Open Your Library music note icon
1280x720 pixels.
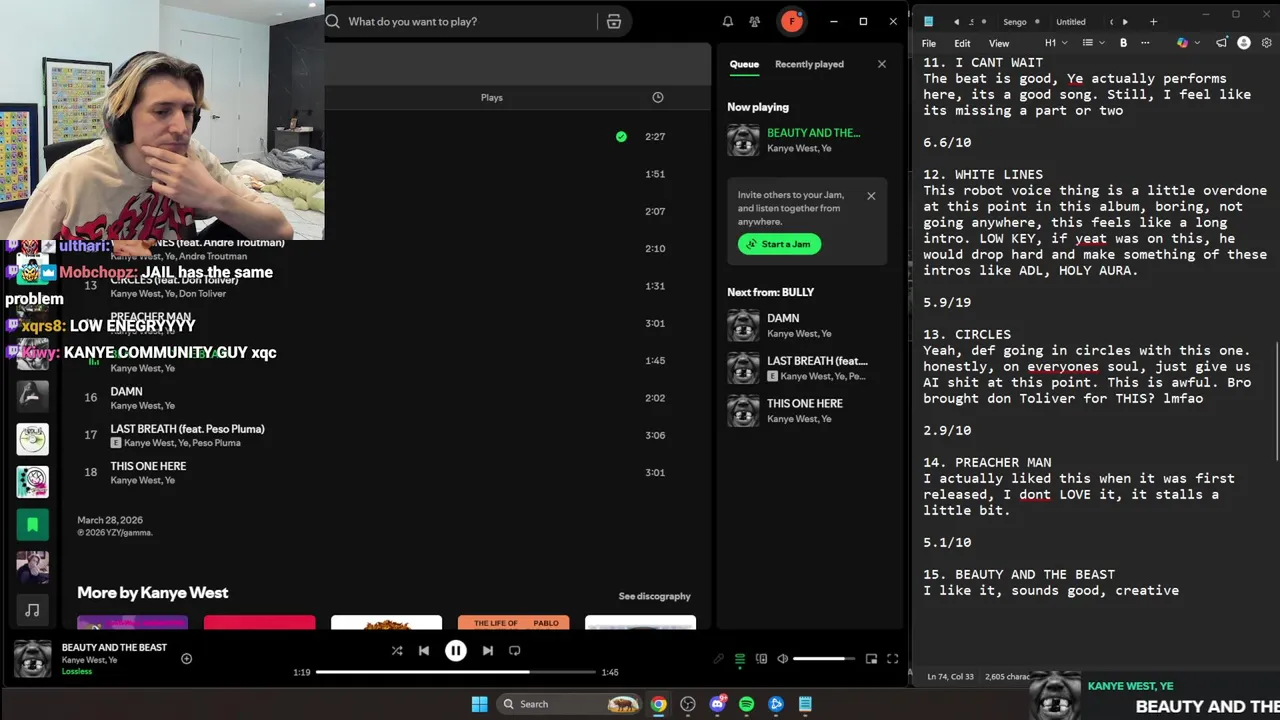(x=32, y=610)
